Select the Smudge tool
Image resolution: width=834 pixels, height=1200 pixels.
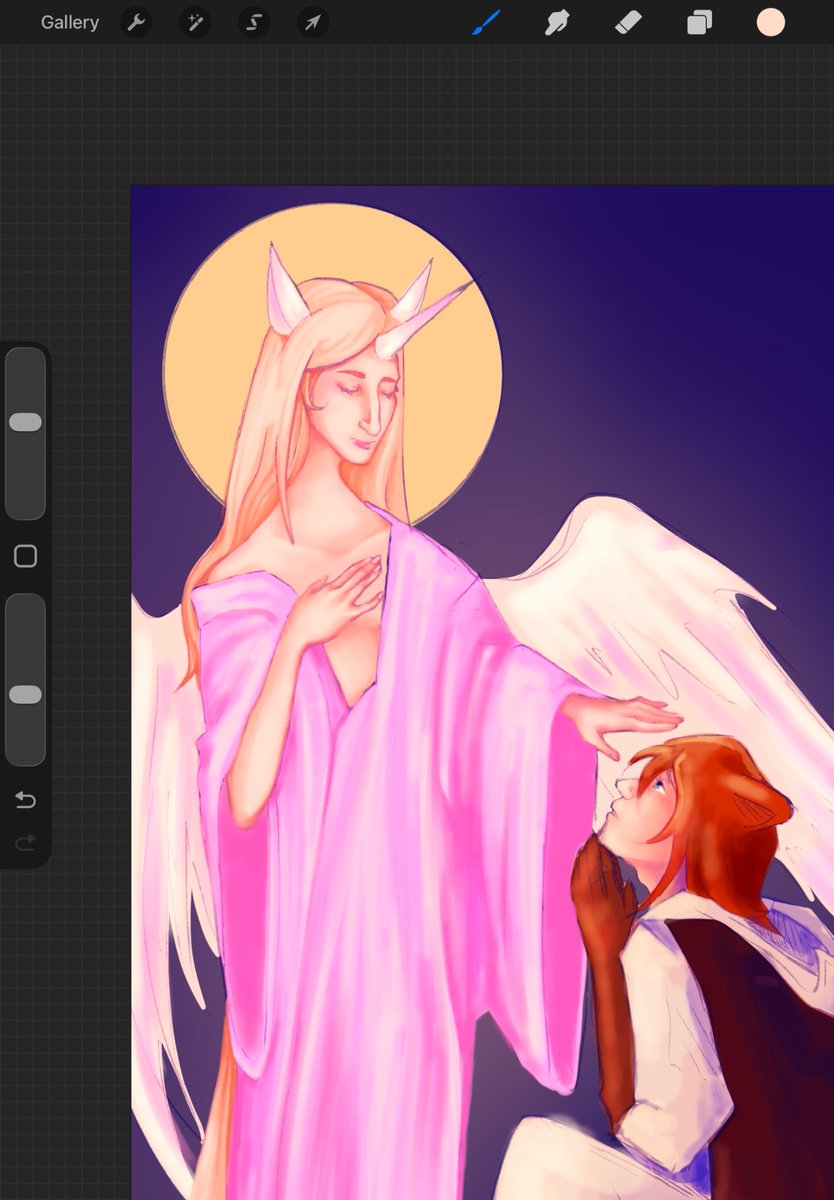coord(557,22)
